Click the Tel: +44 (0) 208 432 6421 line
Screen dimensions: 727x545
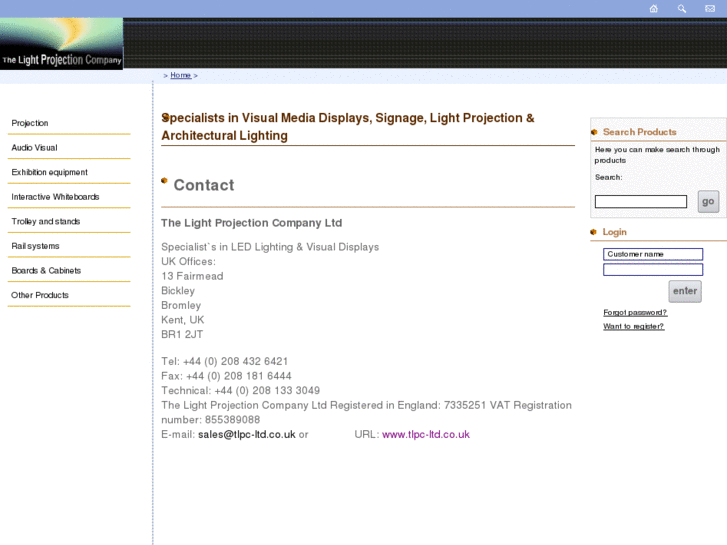pos(224,361)
